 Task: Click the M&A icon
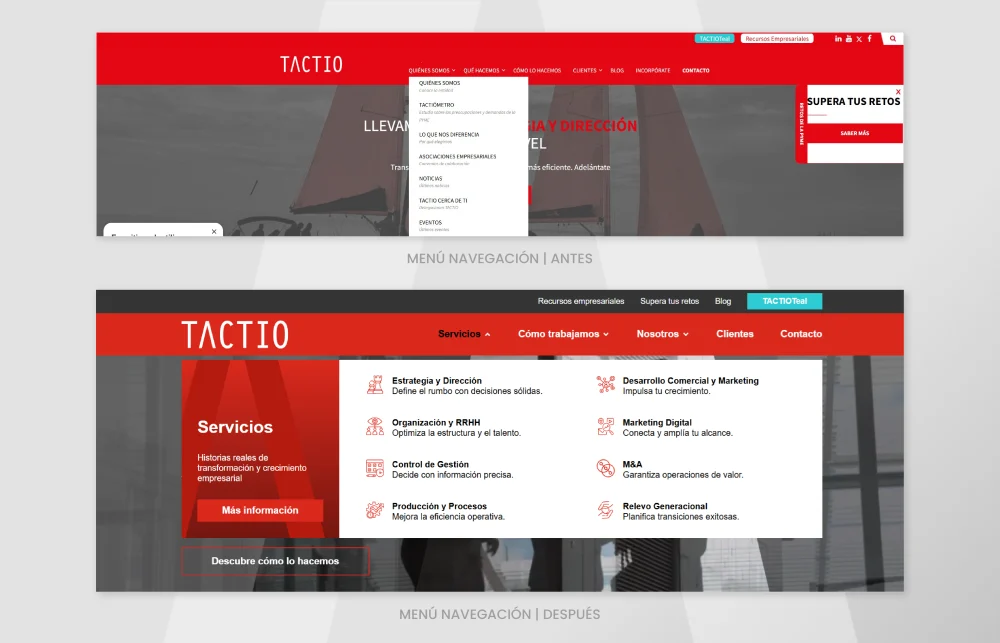pos(605,469)
